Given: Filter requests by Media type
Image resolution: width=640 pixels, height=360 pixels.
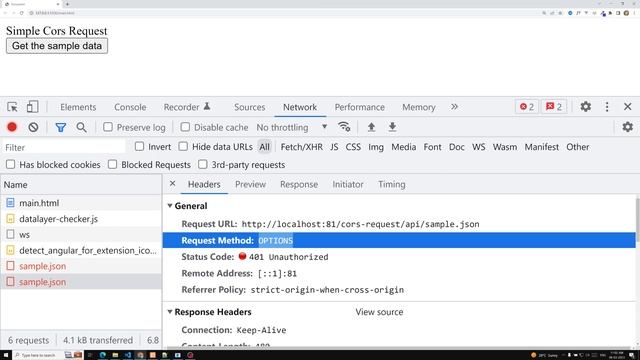Looking at the screenshot, I should click(x=404, y=147).
